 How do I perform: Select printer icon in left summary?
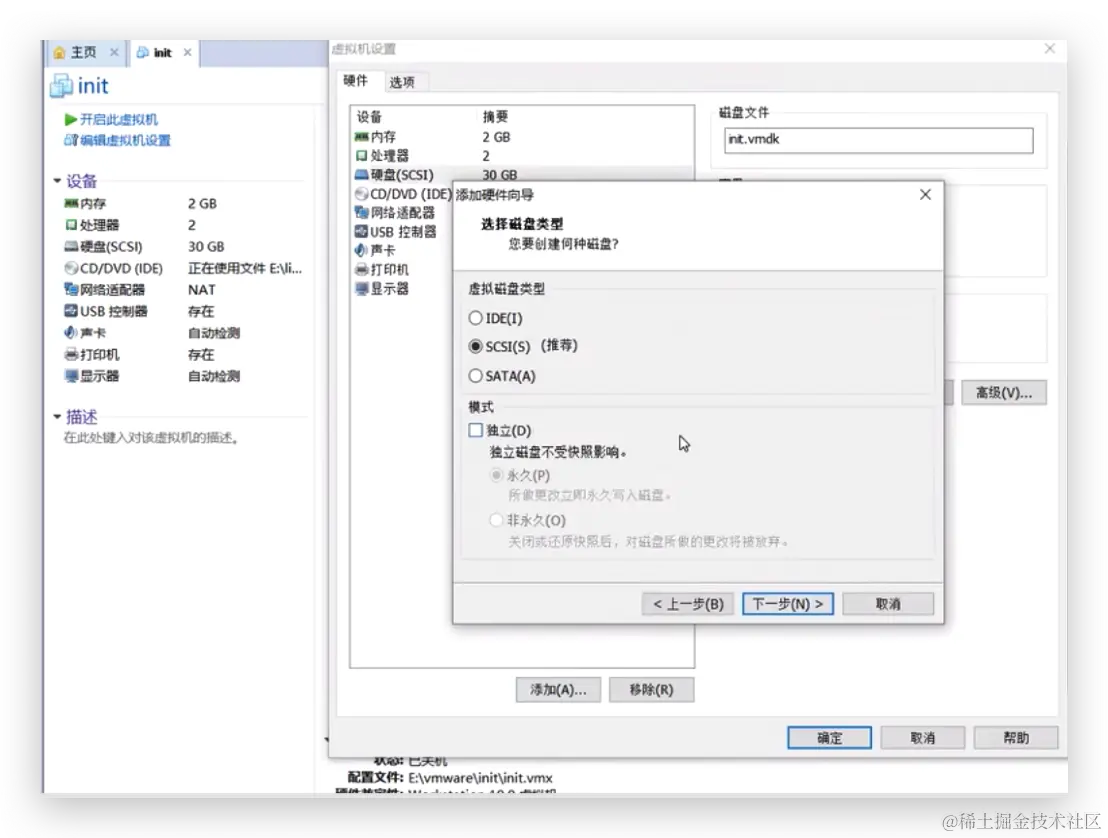[x=71, y=354]
